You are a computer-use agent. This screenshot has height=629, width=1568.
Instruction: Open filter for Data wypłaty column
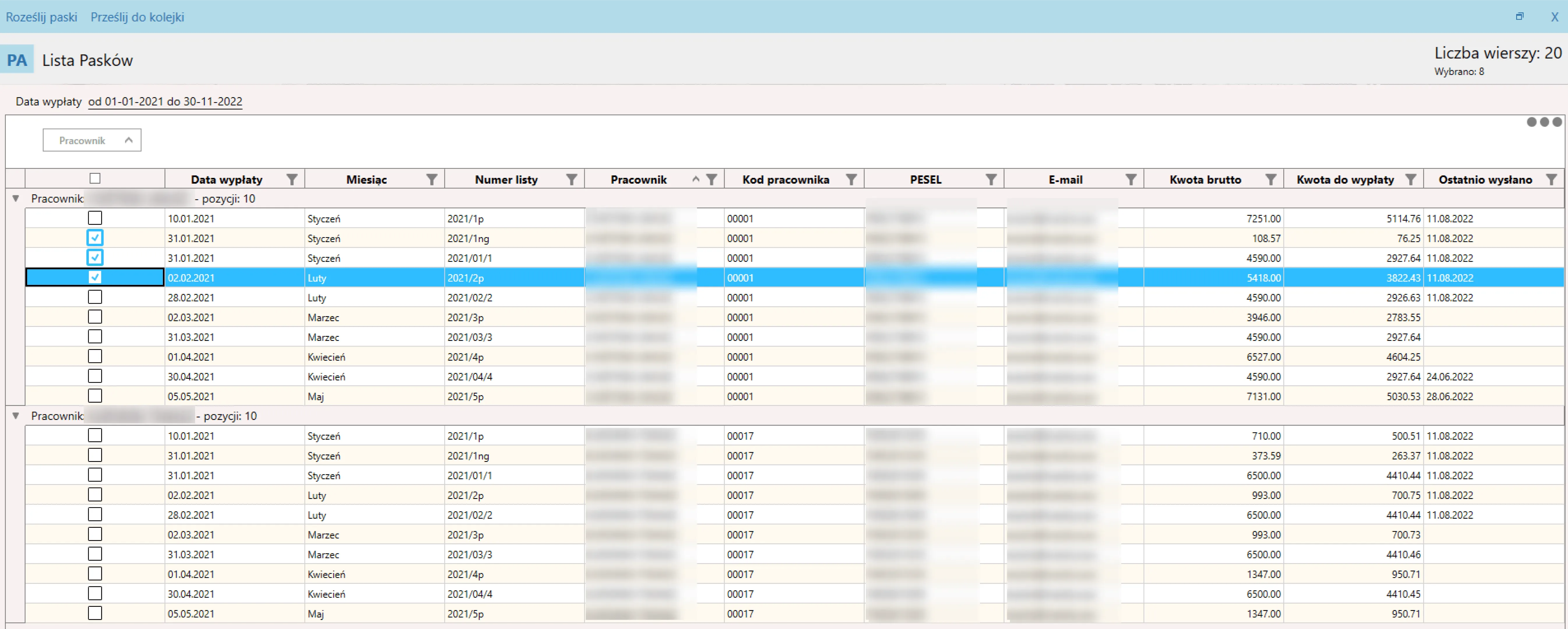point(292,180)
